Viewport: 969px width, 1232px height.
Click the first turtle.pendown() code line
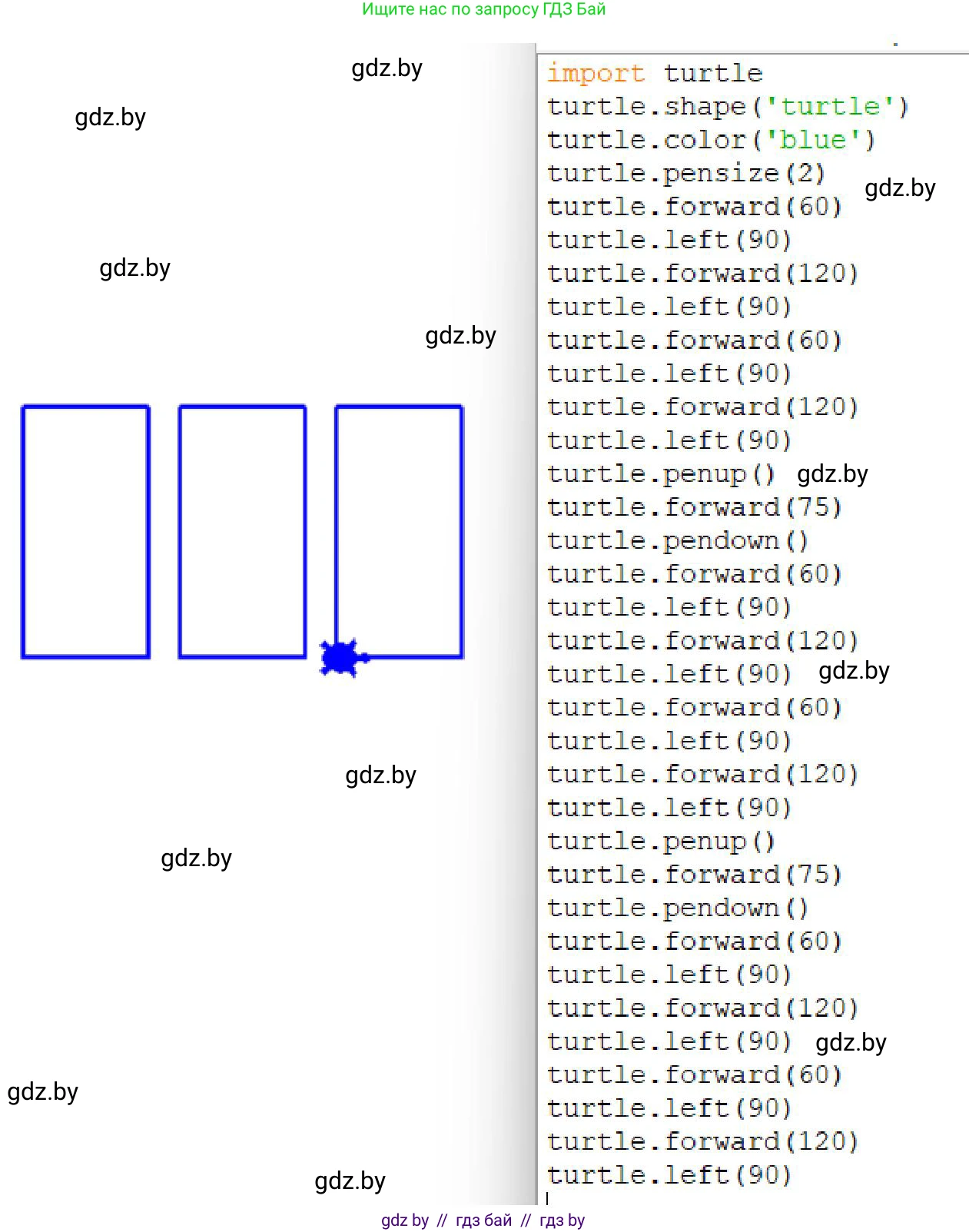tap(677, 541)
